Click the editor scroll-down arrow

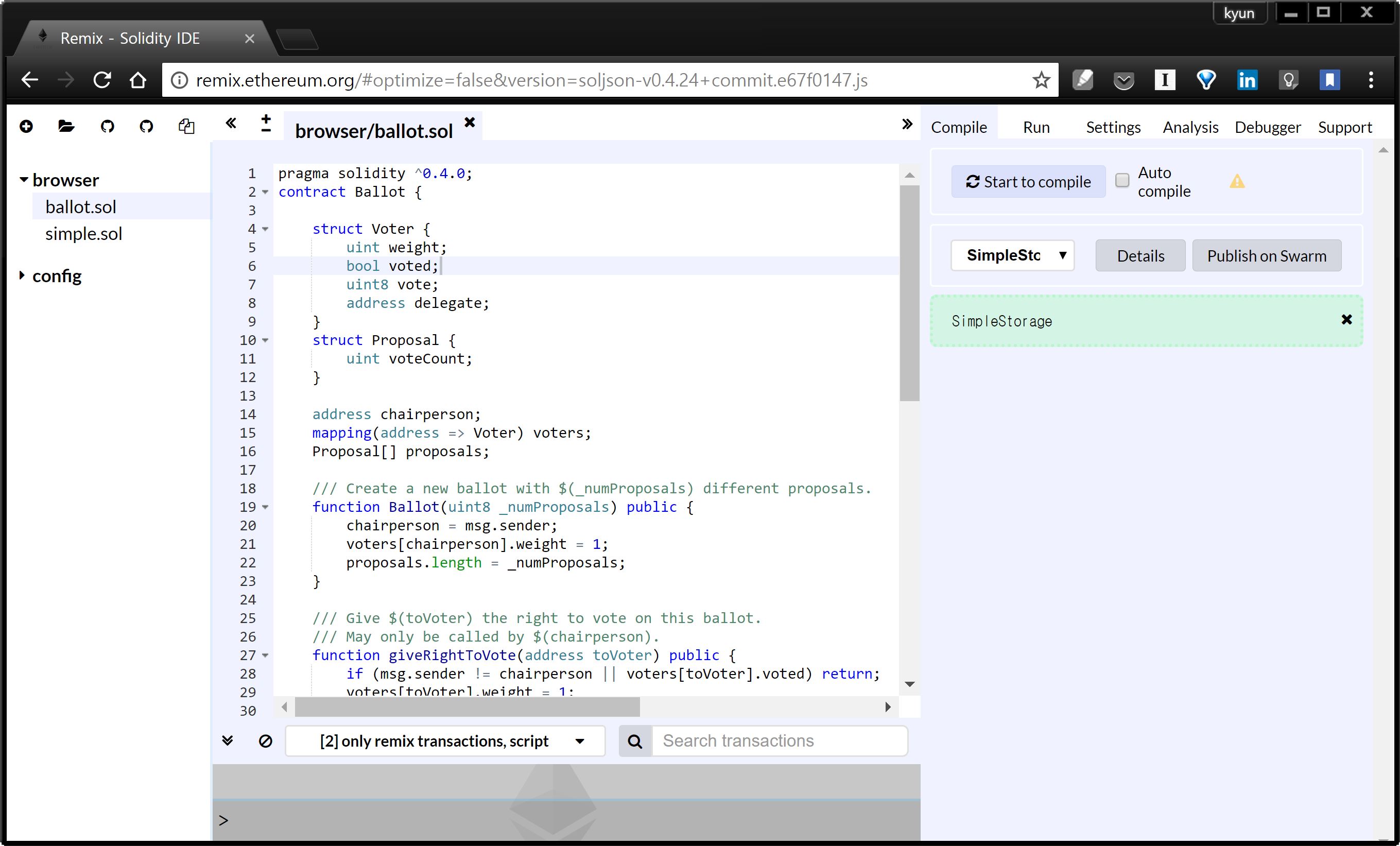(909, 684)
